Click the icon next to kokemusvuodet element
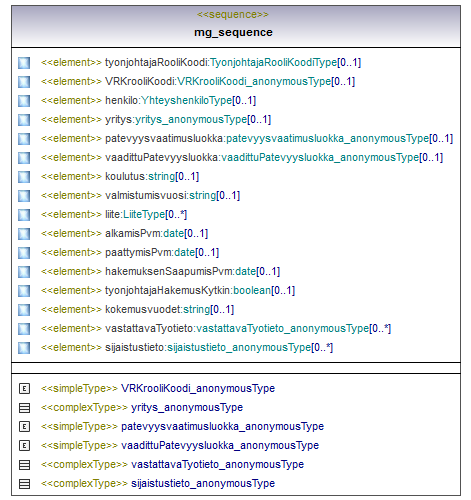Viewport: 471px width, 500px height. [24, 310]
